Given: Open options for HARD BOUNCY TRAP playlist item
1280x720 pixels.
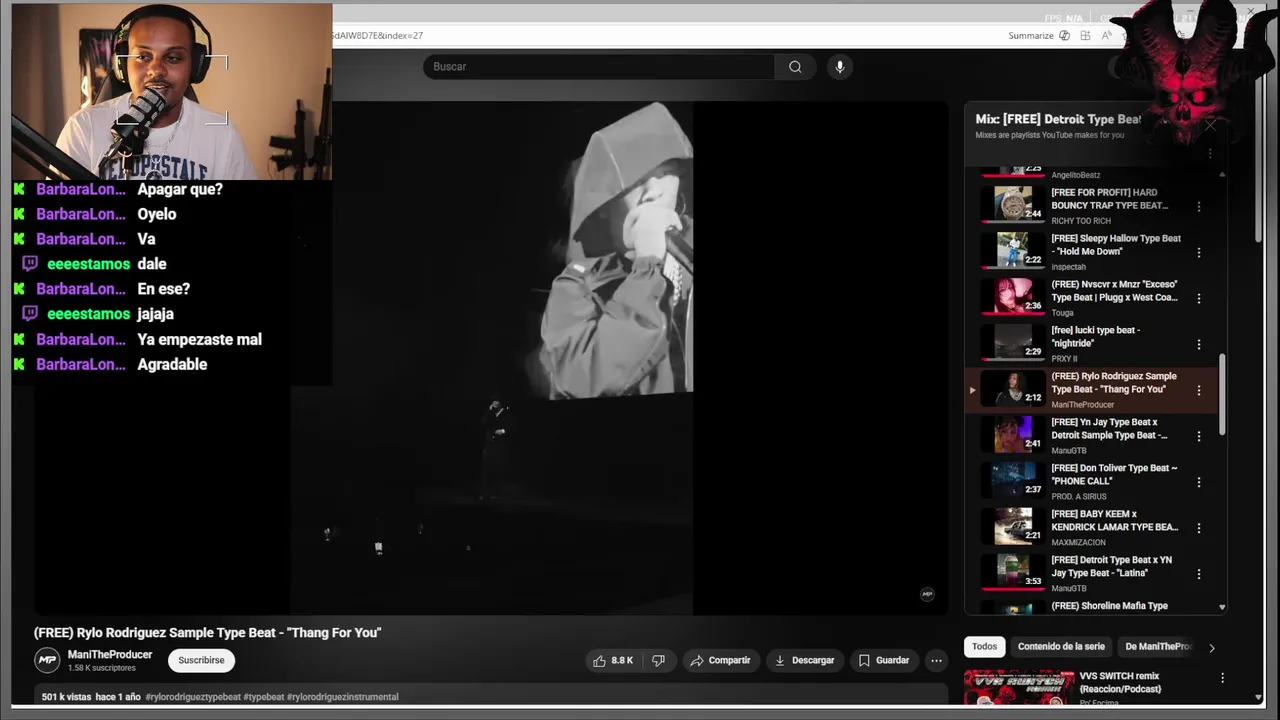Looking at the screenshot, I should coord(1199,207).
